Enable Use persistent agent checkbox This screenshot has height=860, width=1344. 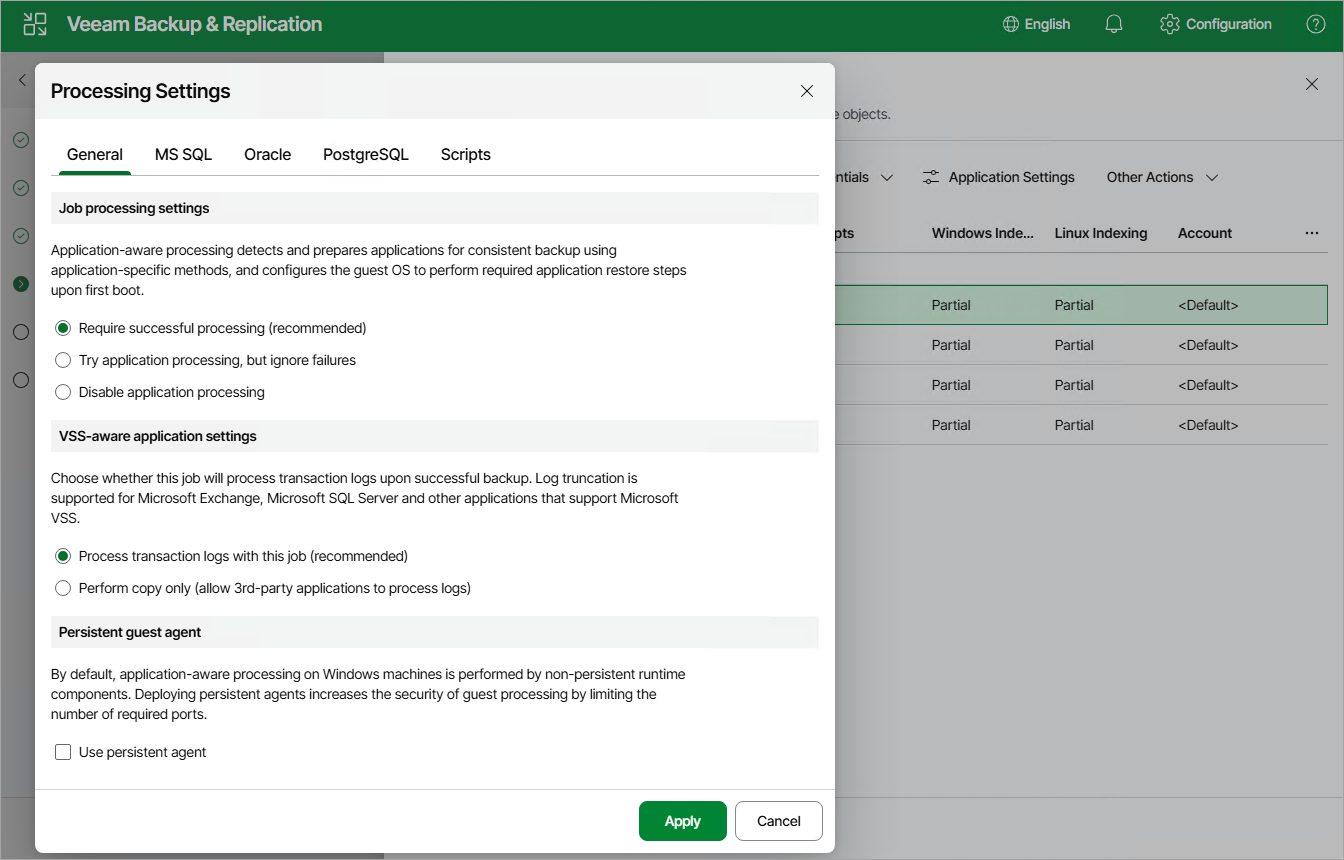(63, 752)
